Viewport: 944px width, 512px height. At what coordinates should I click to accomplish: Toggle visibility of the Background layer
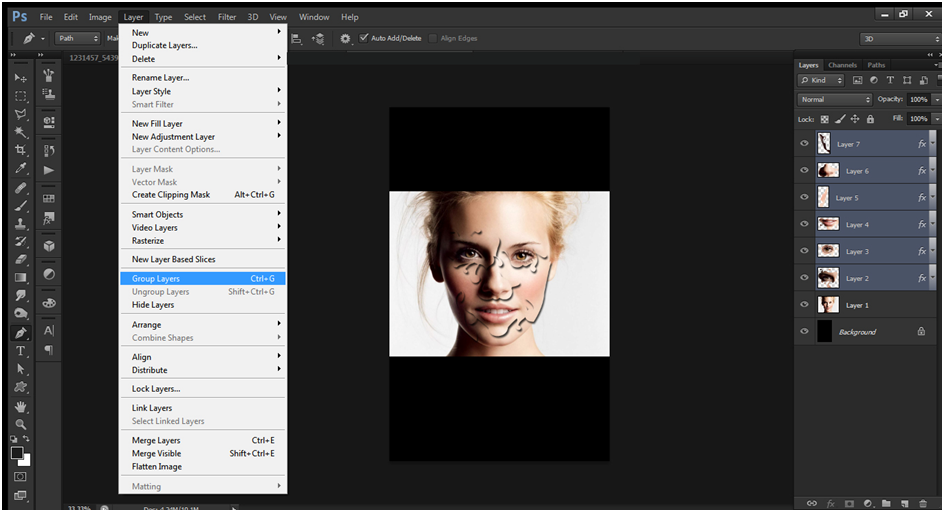804,331
